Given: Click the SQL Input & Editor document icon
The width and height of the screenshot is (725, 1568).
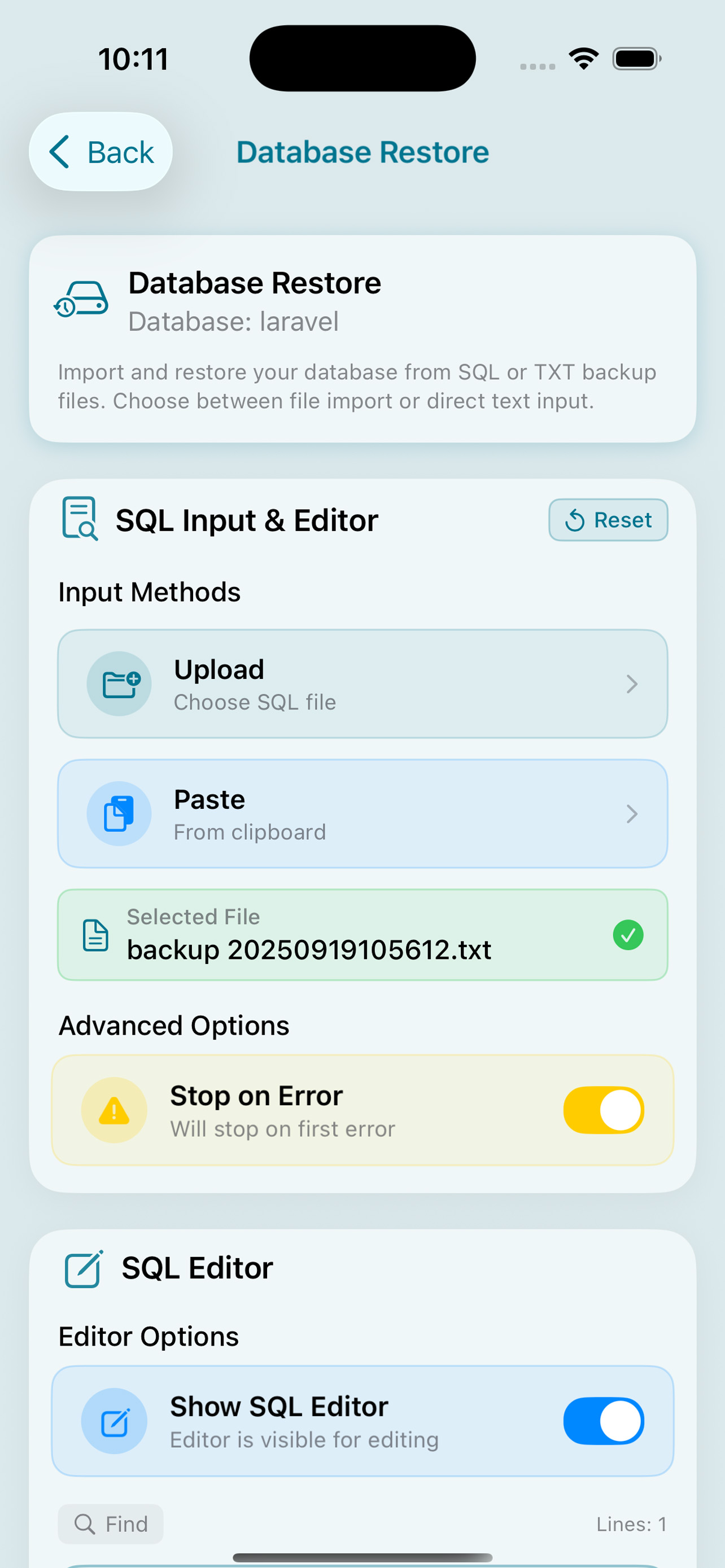Looking at the screenshot, I should [x=80, y=519].
